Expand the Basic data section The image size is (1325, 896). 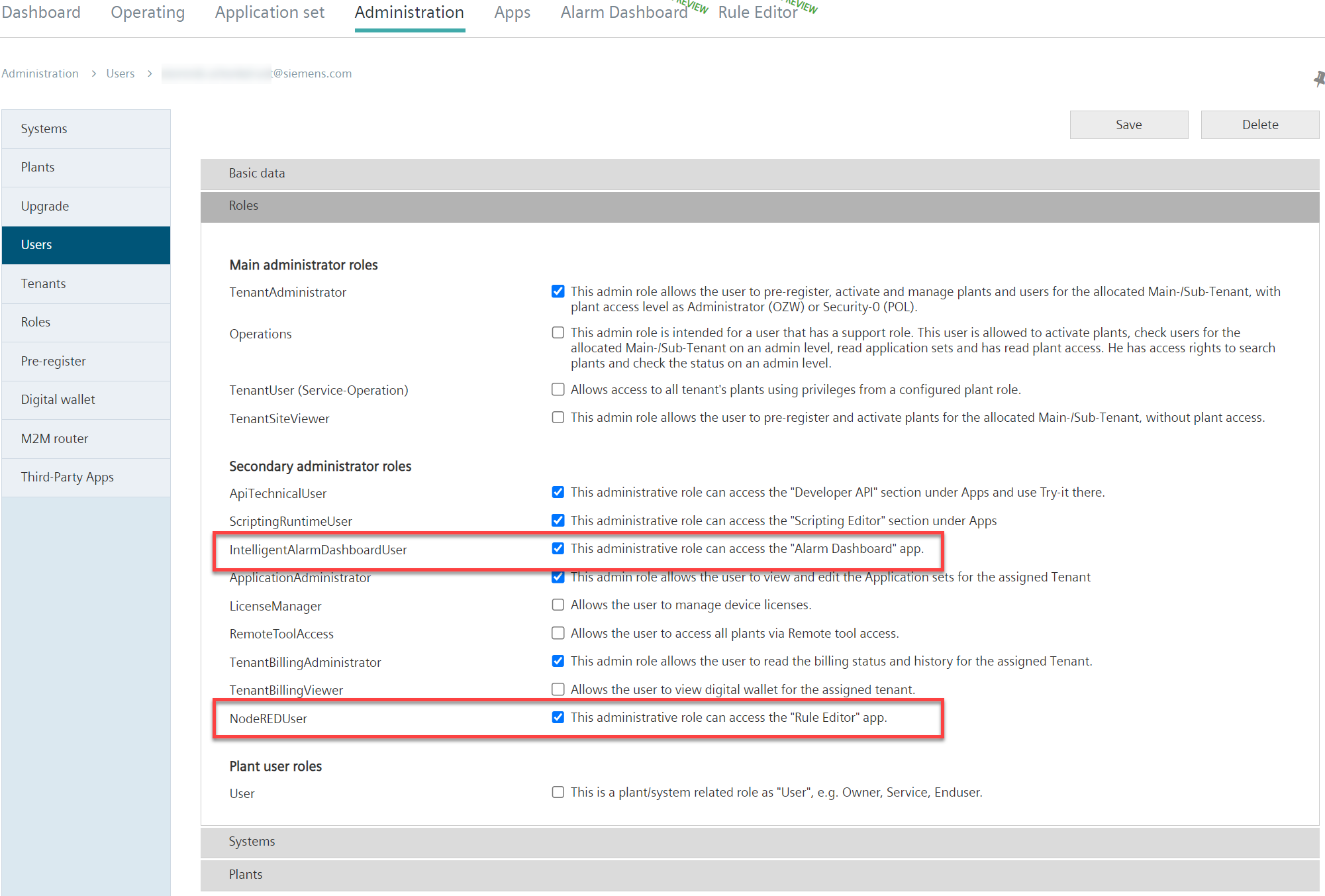point(760,174)
